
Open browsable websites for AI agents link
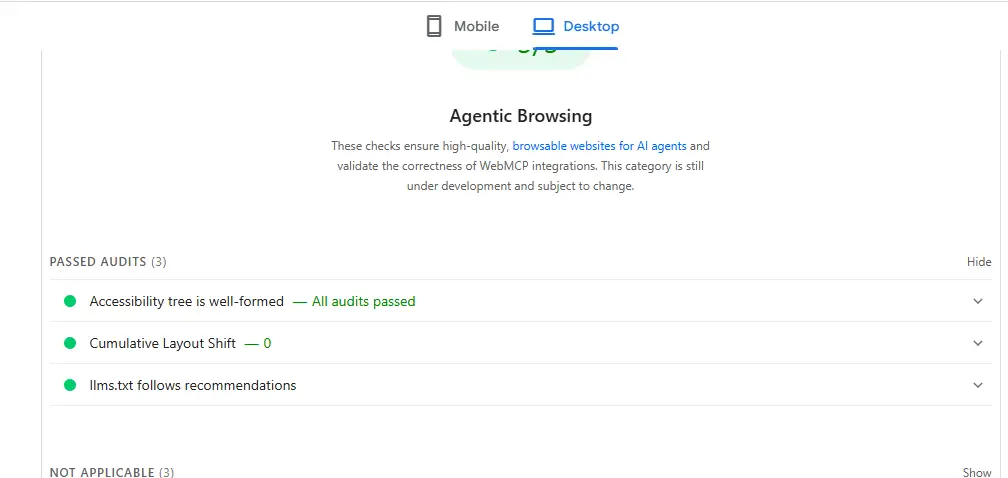pos(599,146)
